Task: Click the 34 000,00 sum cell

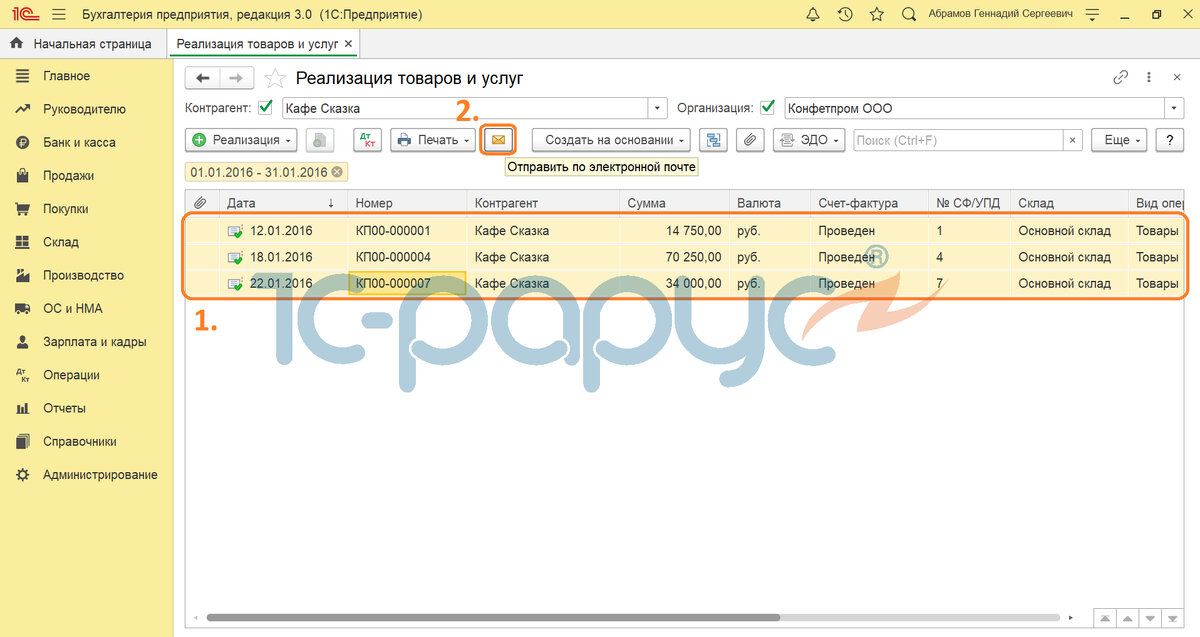Action: (x=675, y=283)
